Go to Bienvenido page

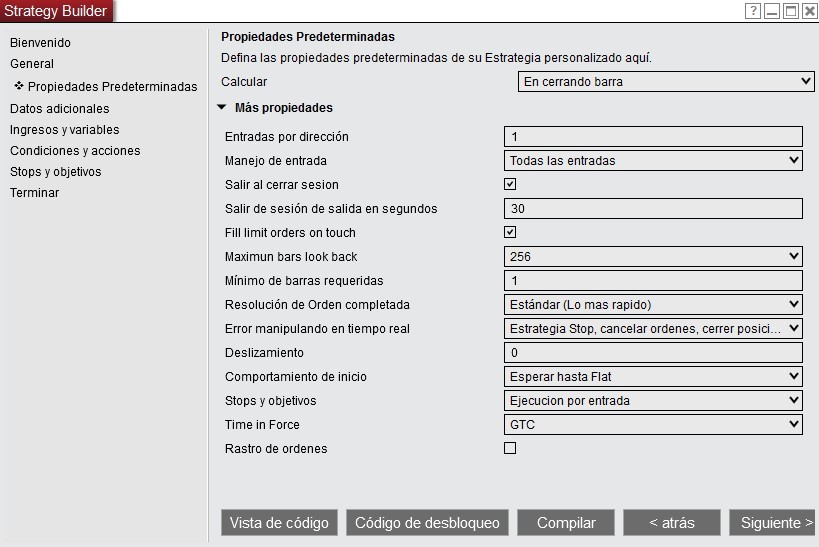pos(40,43)
